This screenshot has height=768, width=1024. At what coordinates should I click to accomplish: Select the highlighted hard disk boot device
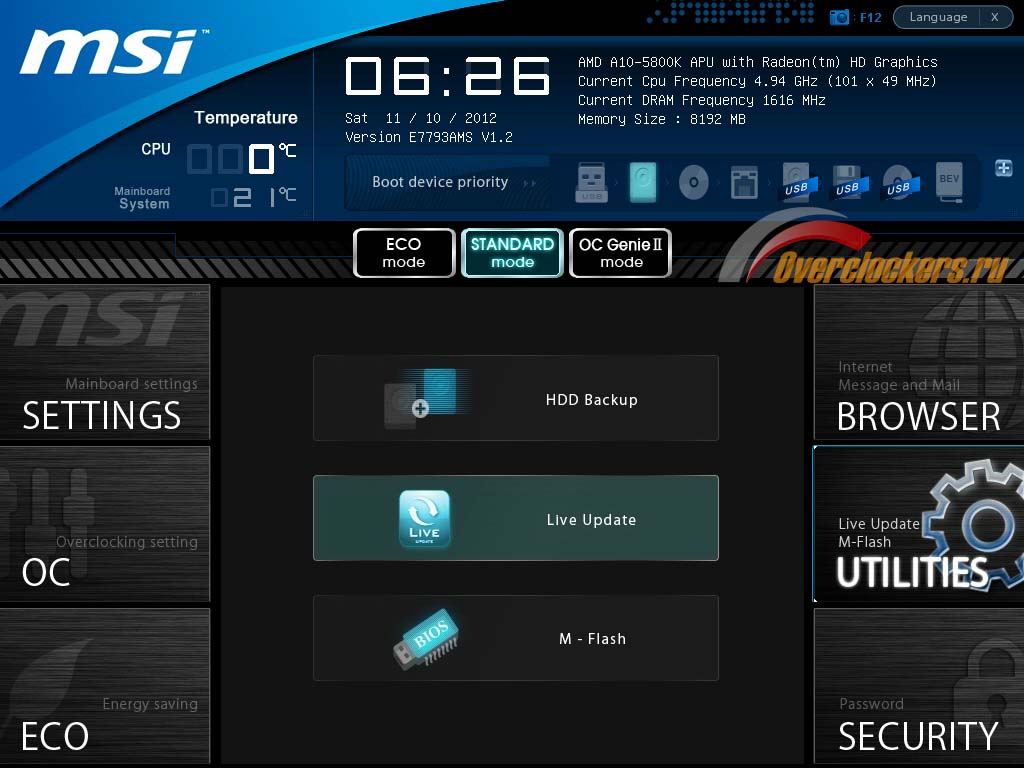pyautogui.click(x=643, y=182)
